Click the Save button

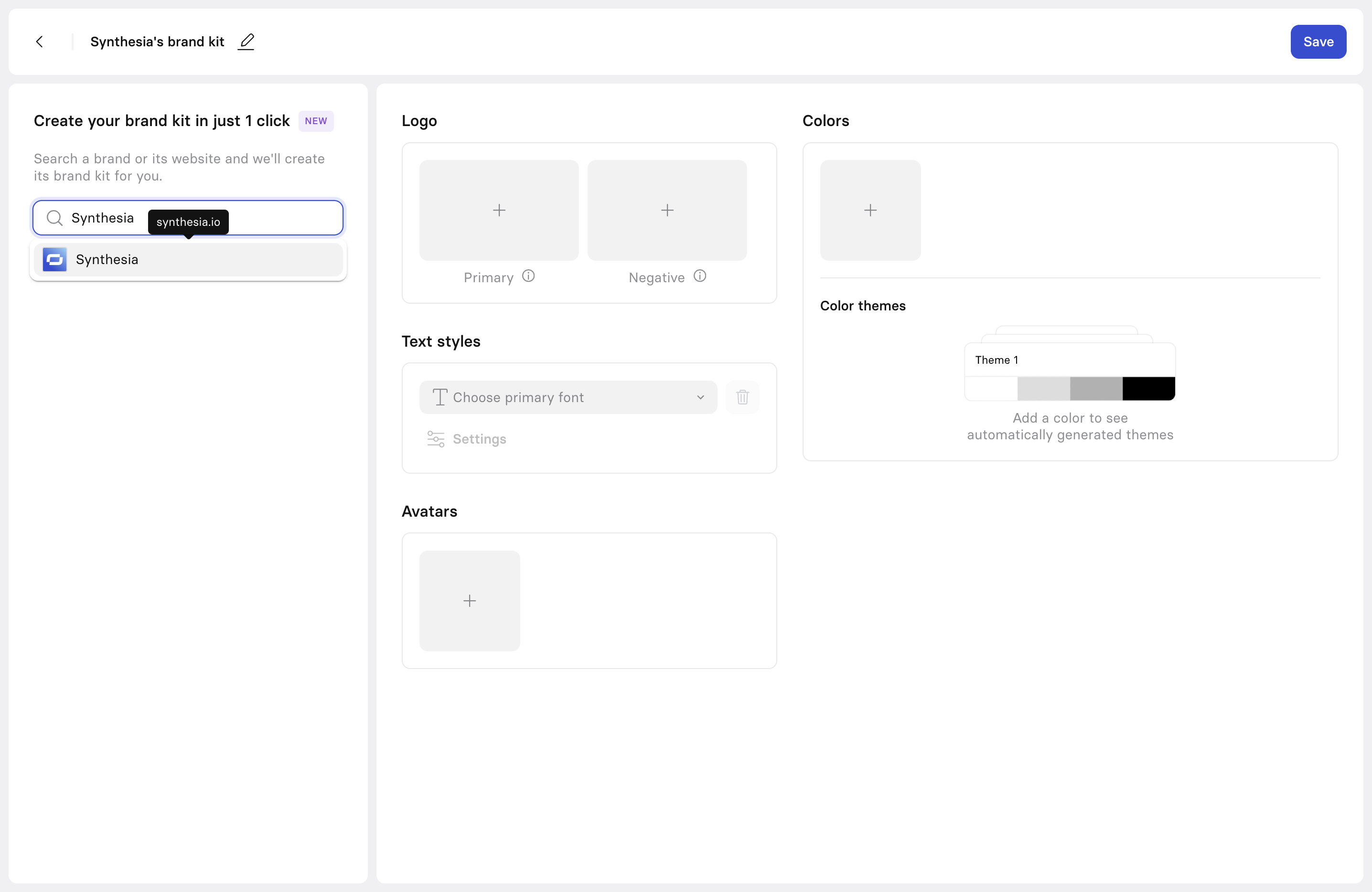pyautogui.click(x=1318, y=42)
